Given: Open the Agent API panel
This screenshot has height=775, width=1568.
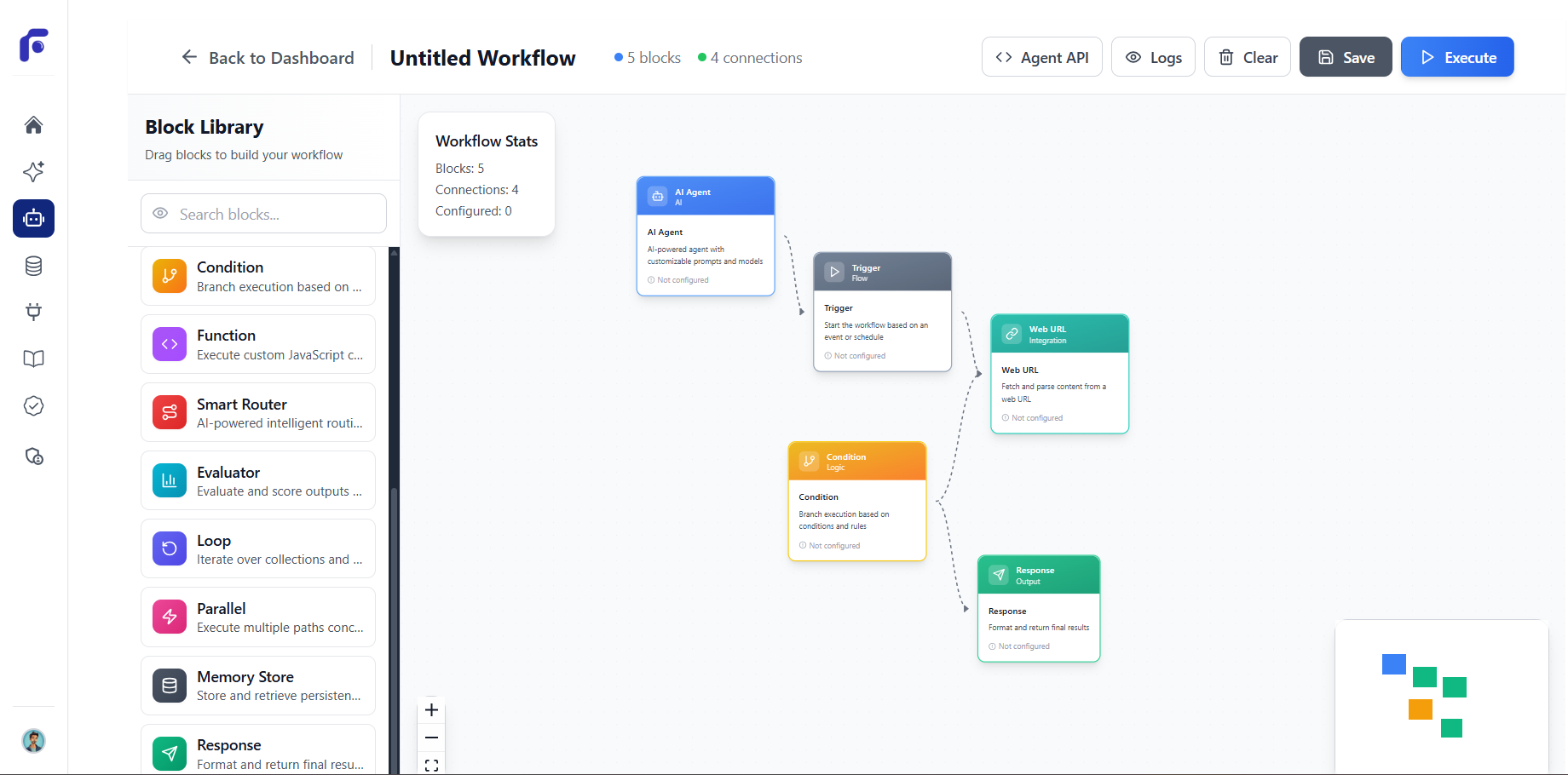Looking at the screenshot, I should coord(1041,56).
